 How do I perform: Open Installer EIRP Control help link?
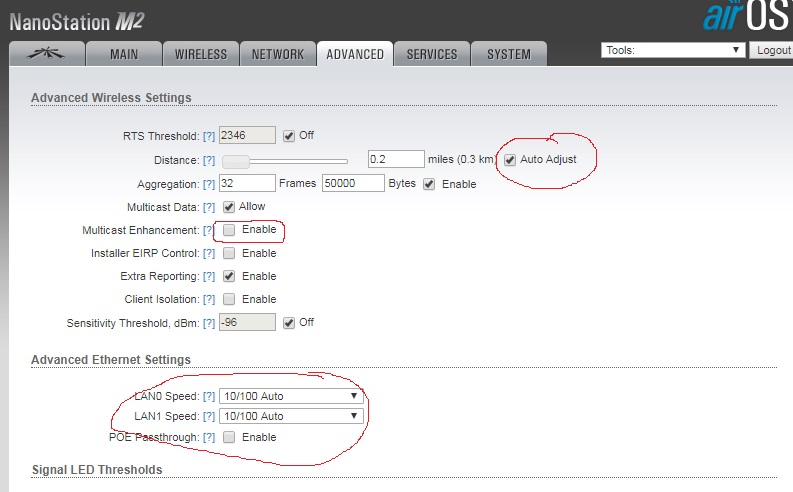coord(209,253)
